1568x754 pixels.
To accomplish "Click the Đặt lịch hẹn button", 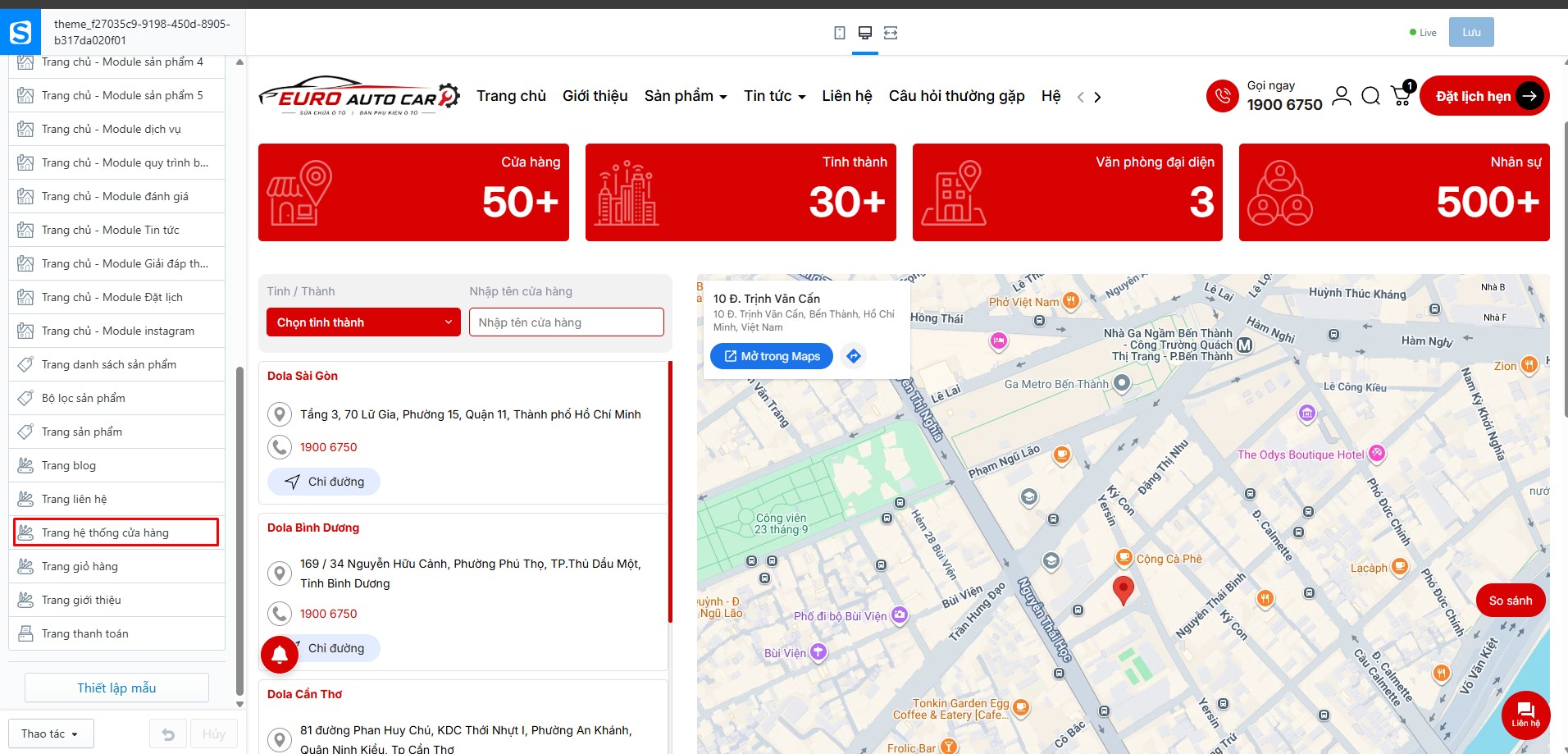I will [x=1484, y=96].
